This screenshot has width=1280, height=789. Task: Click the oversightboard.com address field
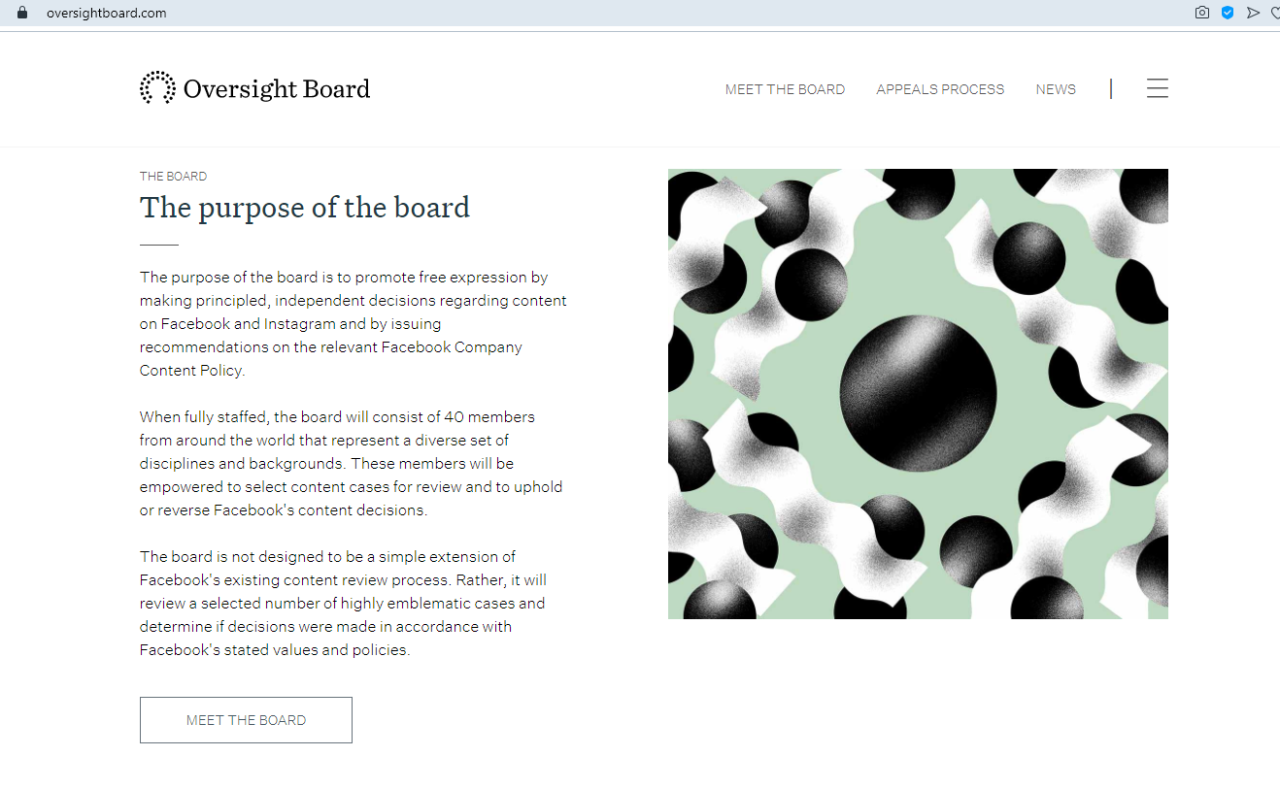[106, 13]
